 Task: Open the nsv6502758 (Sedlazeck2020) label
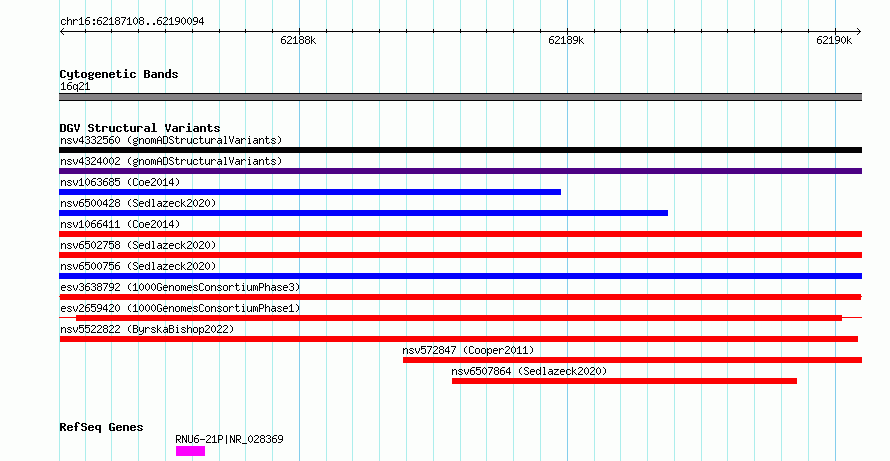pos(138,245)
